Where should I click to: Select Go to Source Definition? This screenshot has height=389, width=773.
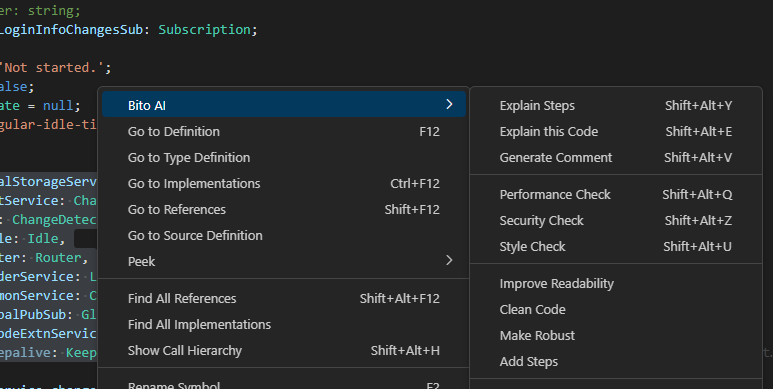[283, 236]
